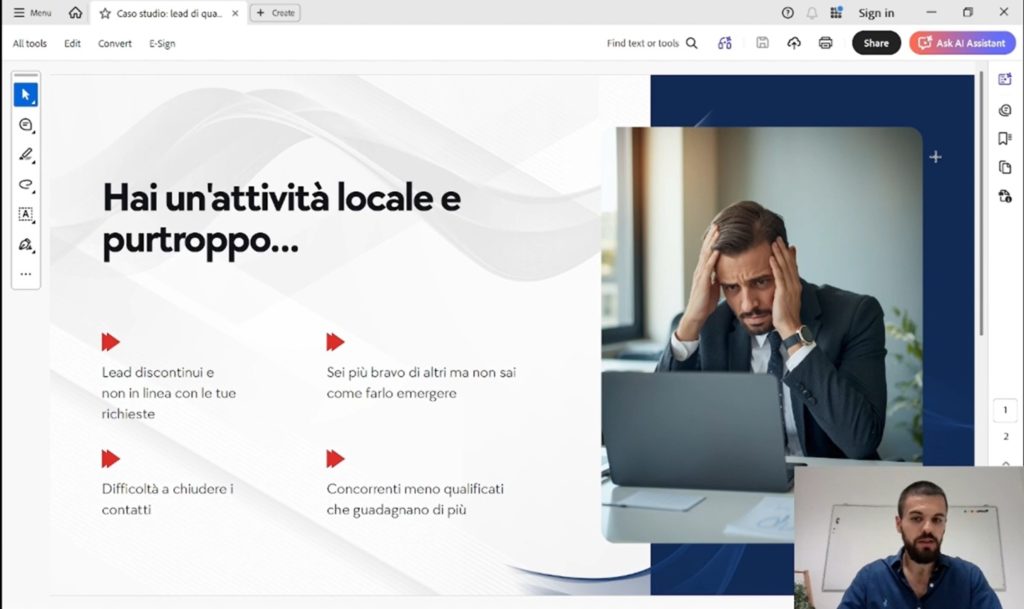Open AI Assistant panel in right sidebar
The height and width of the screenshot is (609, 1024).
click(1005, 80)
